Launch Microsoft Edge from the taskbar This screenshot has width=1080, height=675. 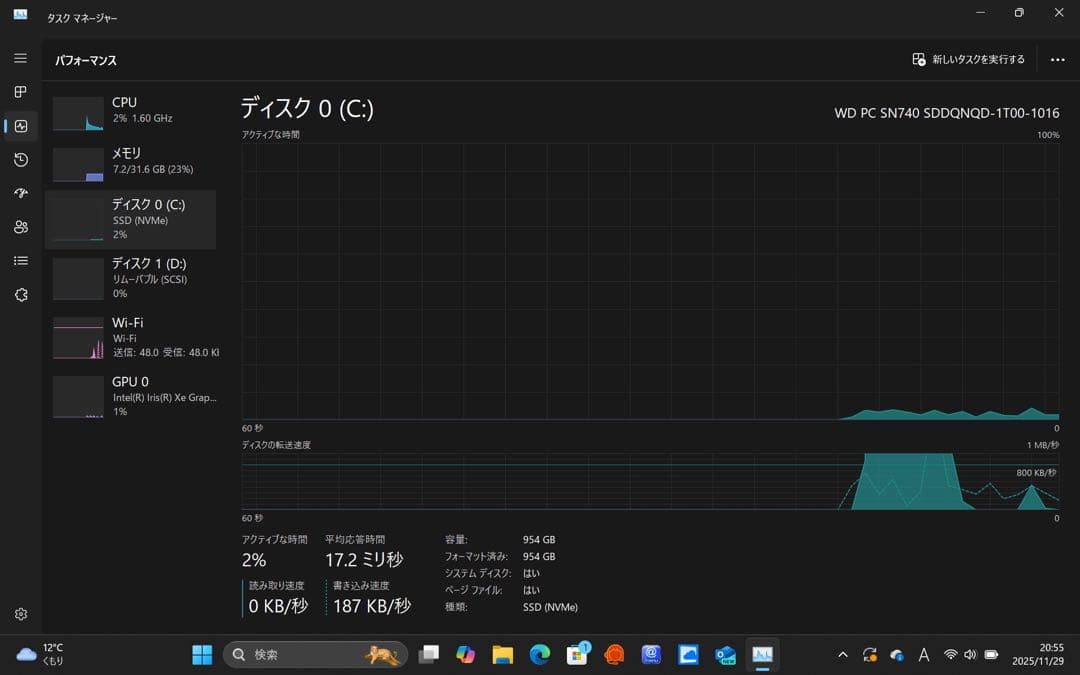coord(540,654)
